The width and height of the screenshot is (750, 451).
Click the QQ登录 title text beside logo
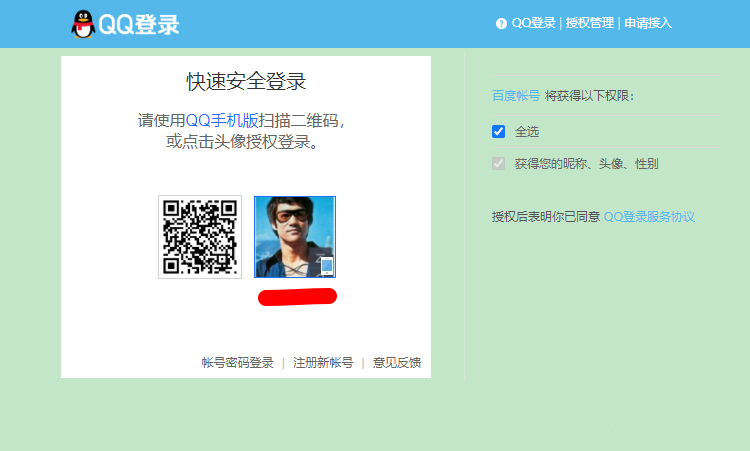point(139,24)
